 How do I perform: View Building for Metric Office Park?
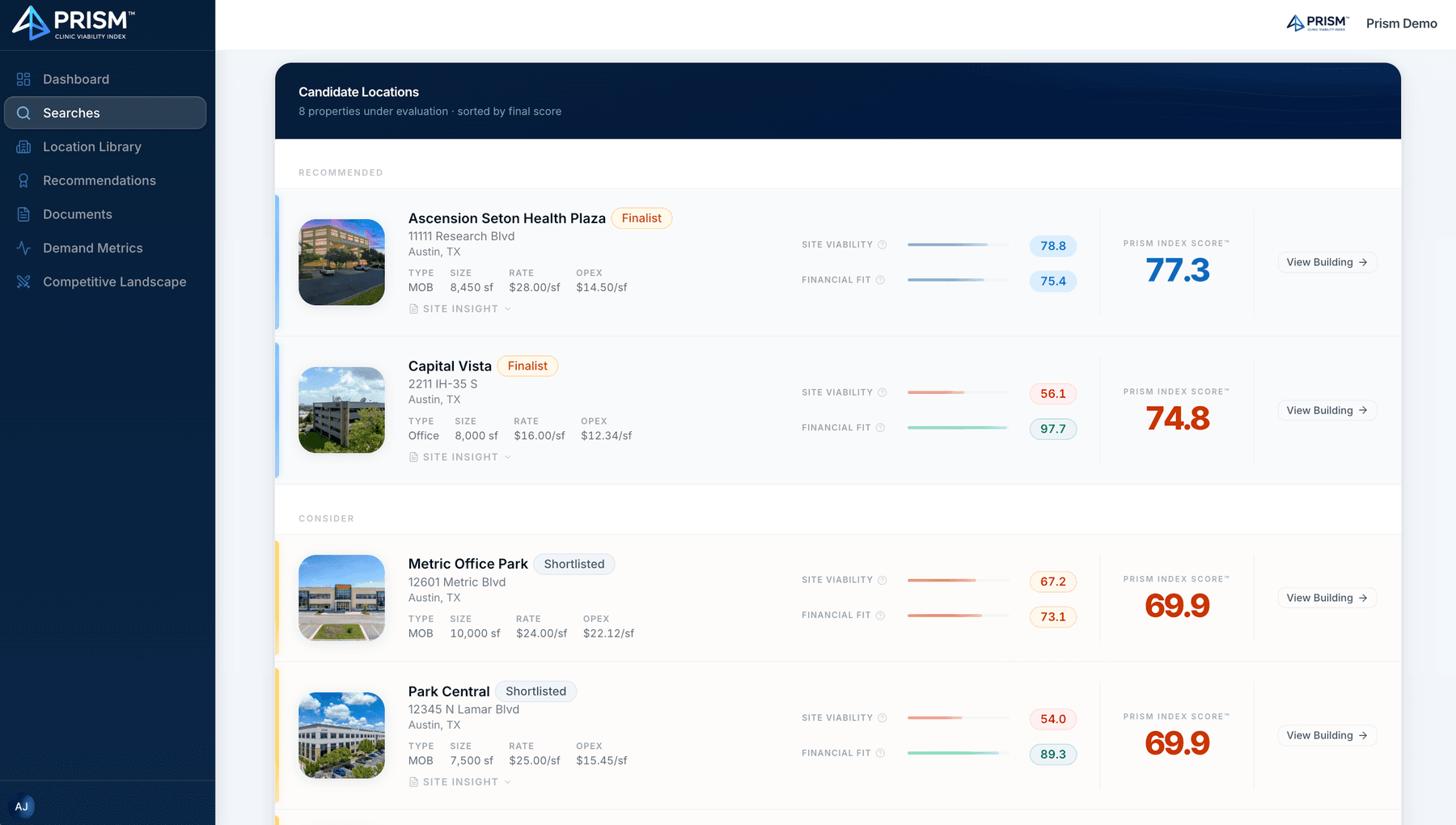(x=1327, y=598)
